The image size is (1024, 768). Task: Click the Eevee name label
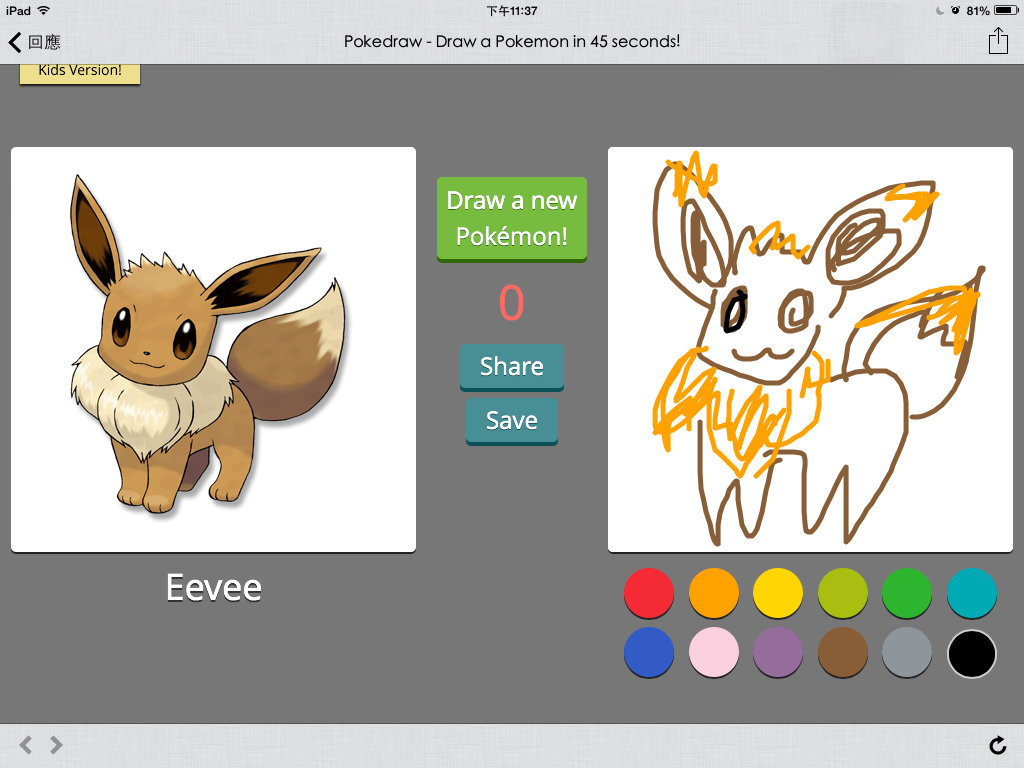[x=214, y=588]
